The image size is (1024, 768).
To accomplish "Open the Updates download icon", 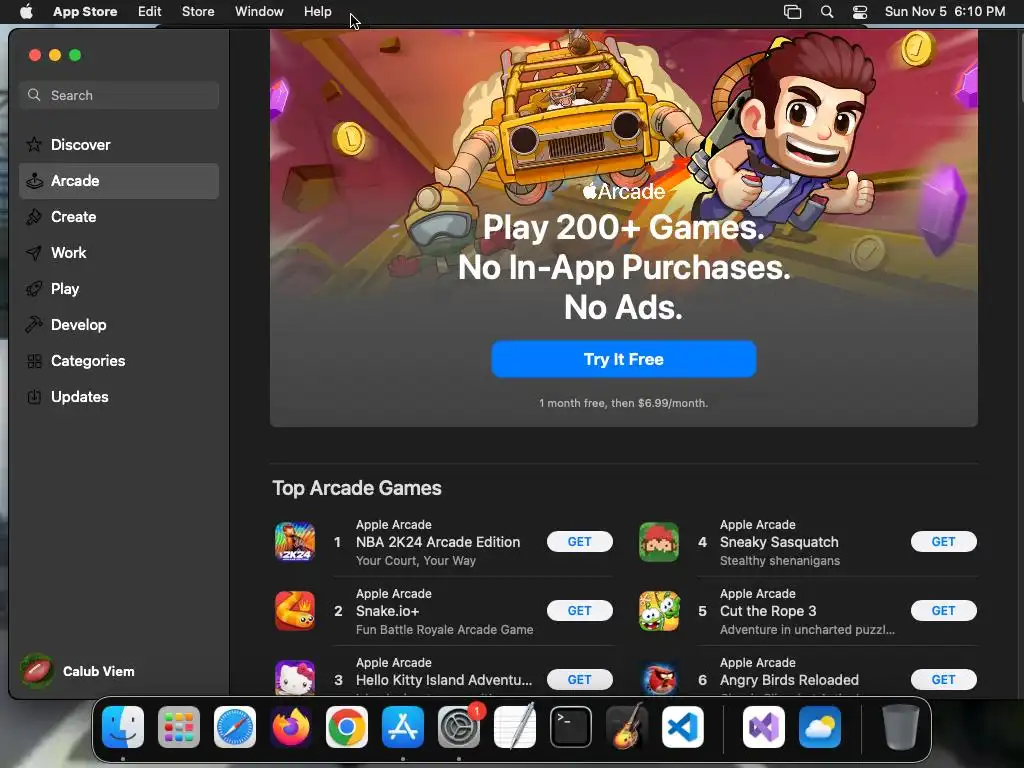I will (x=34, y=396).
